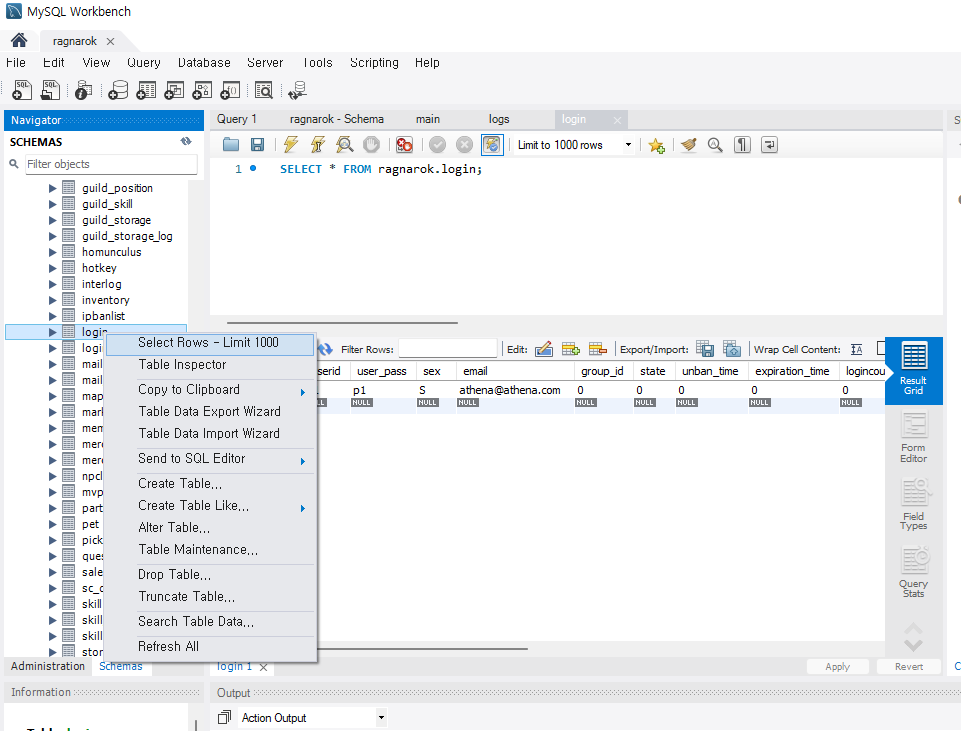961x731 pixels.
Task: Click the Apply button
Action: click(837, 667)
